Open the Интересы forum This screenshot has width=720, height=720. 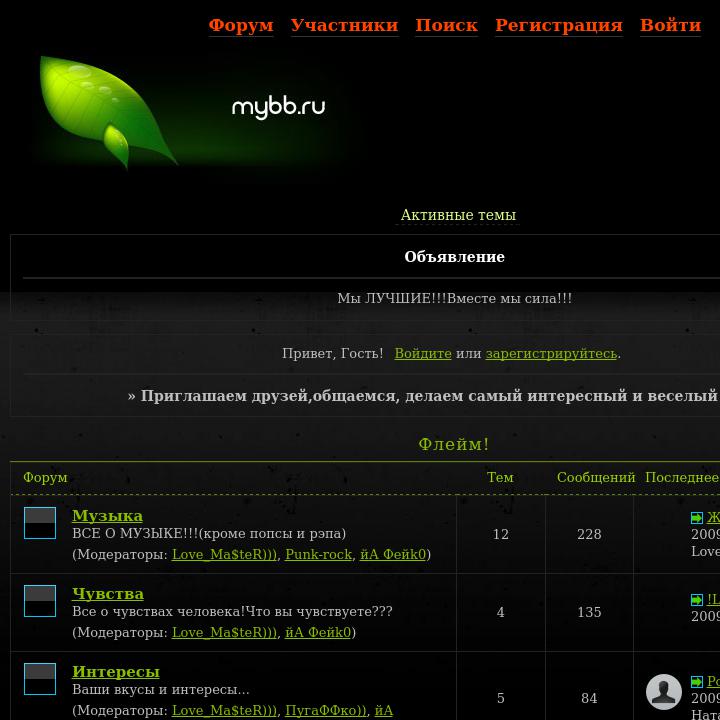[x=116, y=672]
